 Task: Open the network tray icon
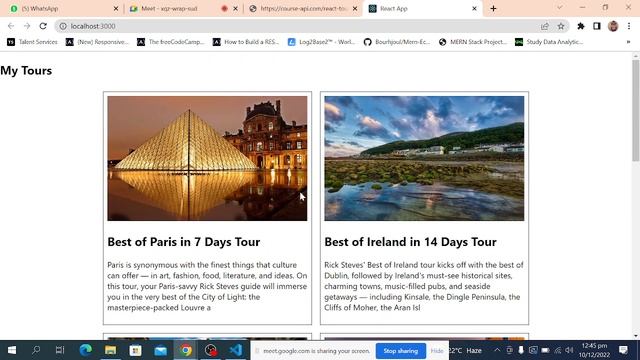pos(558,350)
